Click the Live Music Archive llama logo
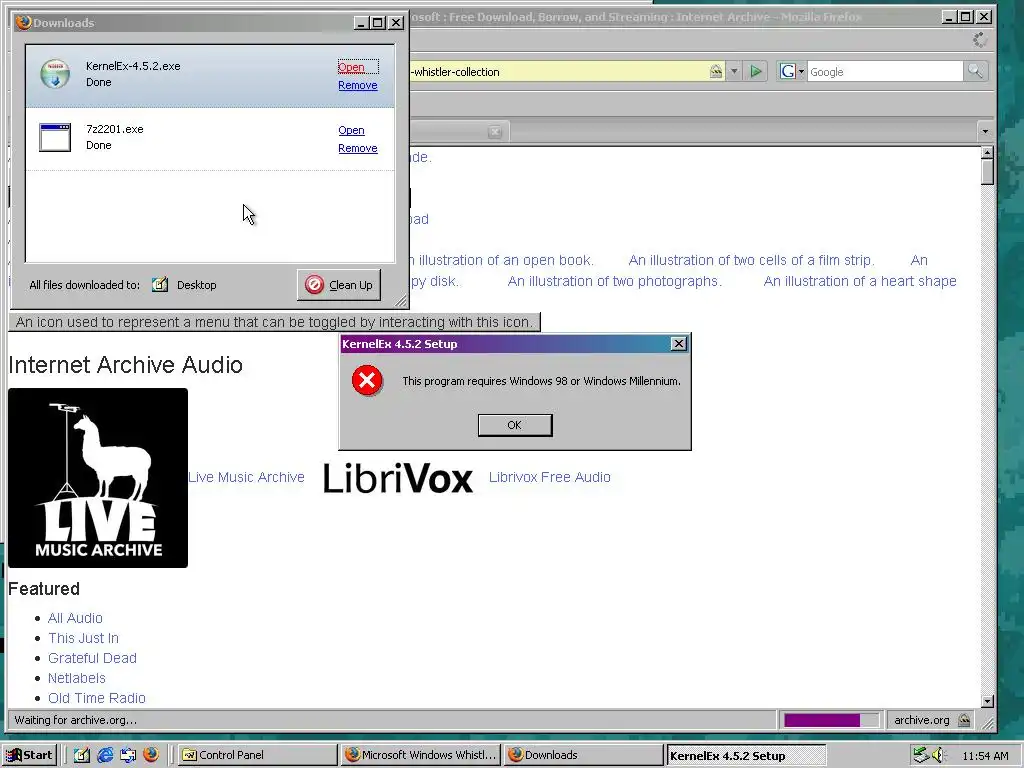 [98, 478]
